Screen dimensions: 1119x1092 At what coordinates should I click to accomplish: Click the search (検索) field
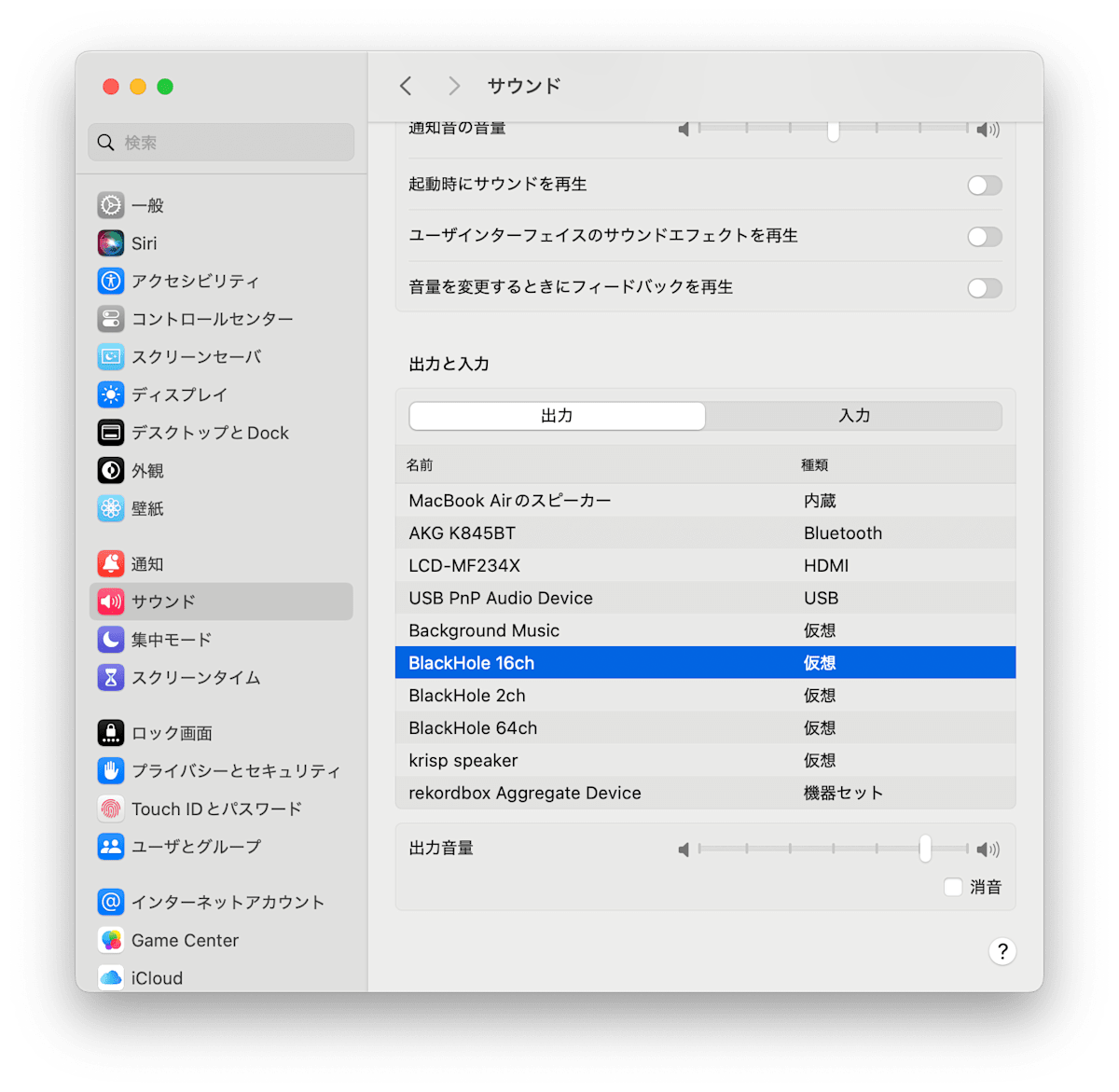[221, 143]
